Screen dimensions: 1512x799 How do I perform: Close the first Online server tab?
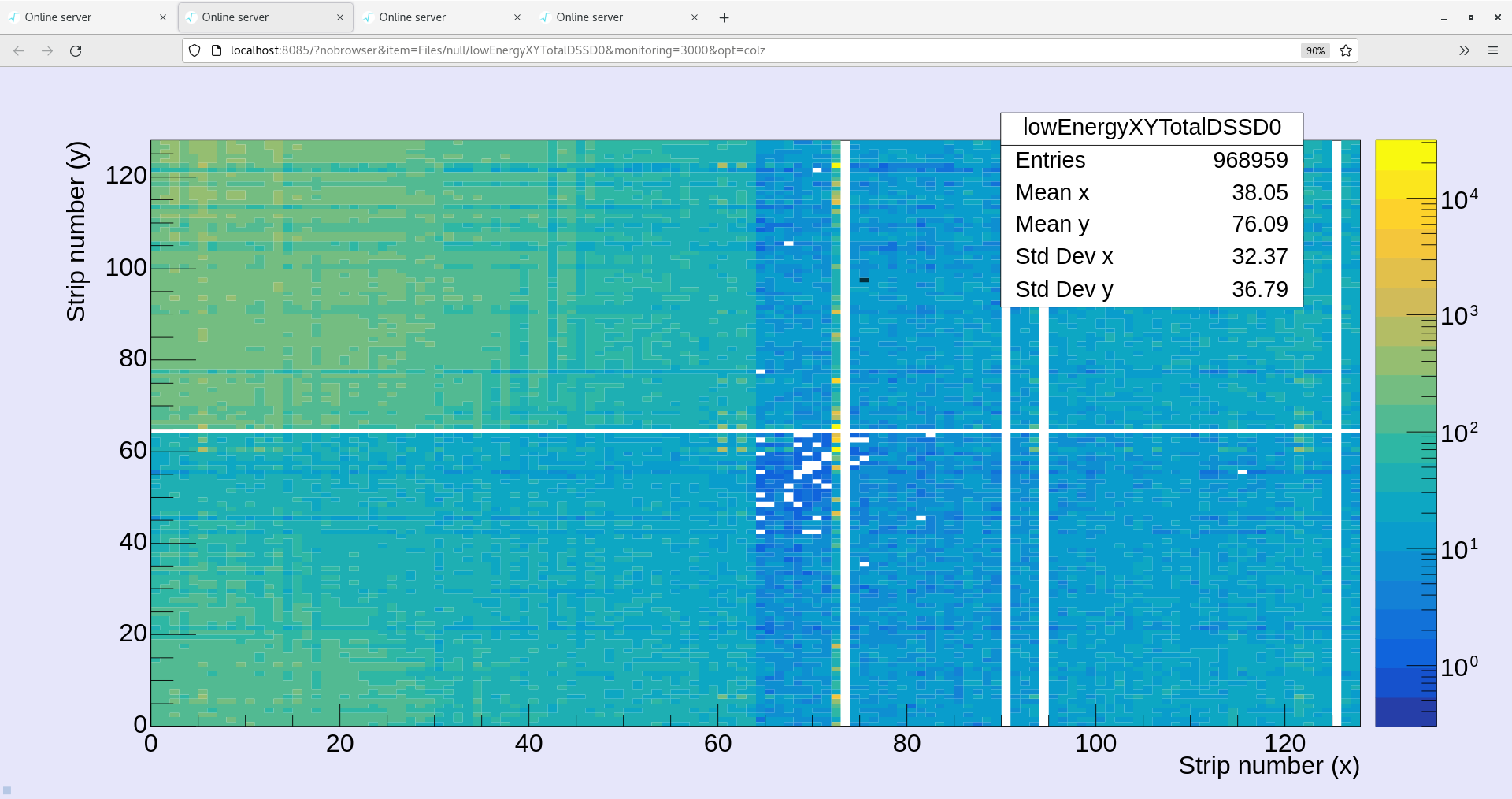click(x=163, y=17)
